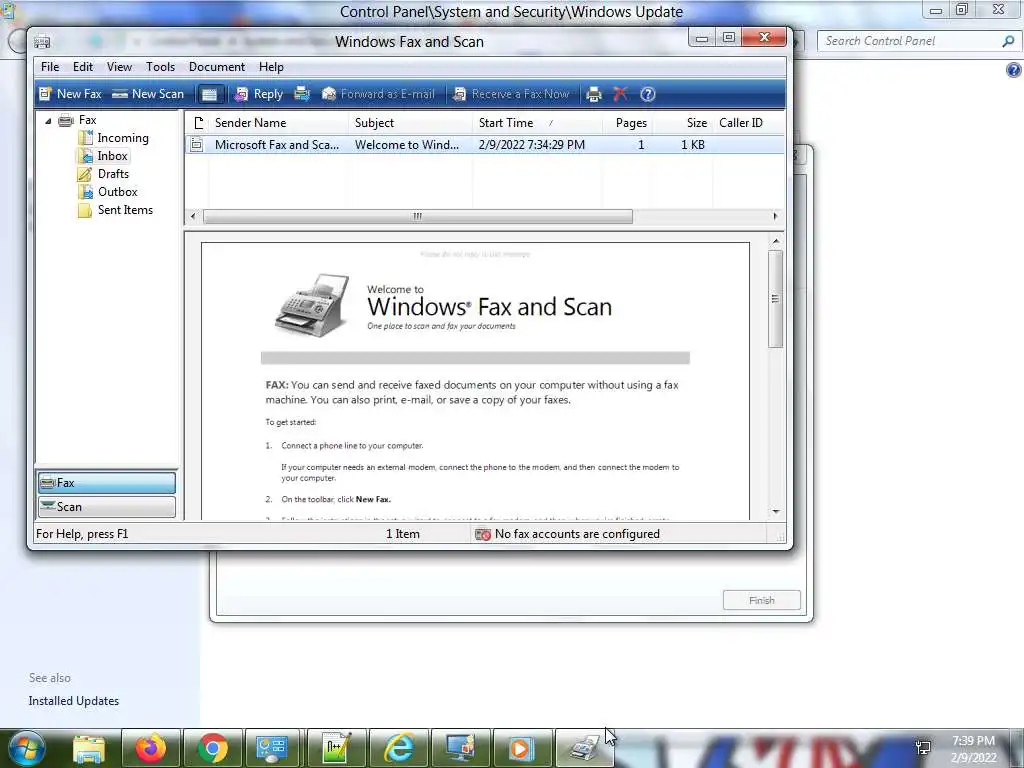
Task: Click the preview pane vertical scrollbar thumb
Action: (x=775, y=299)
